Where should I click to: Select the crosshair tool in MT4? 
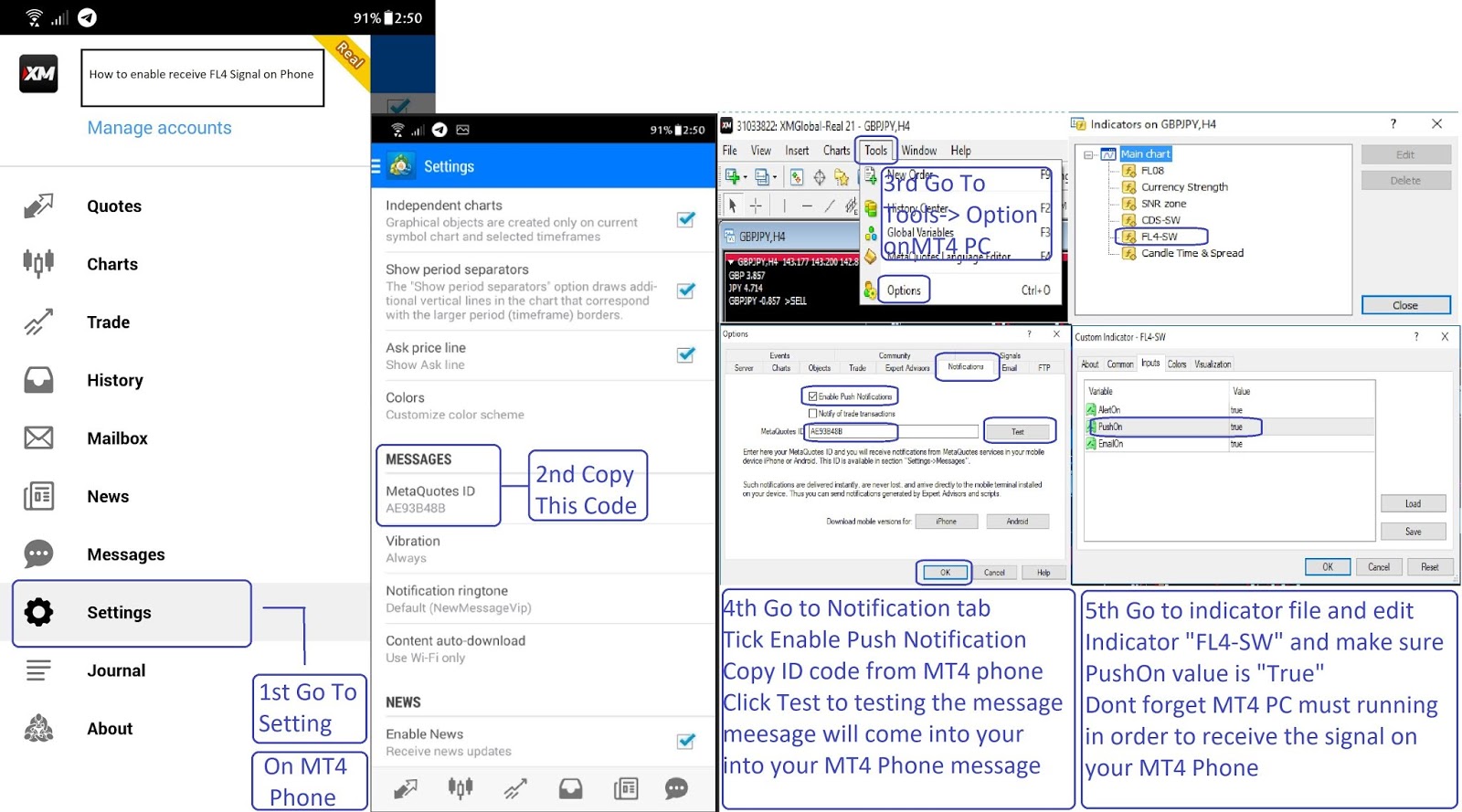pos(756,206)
